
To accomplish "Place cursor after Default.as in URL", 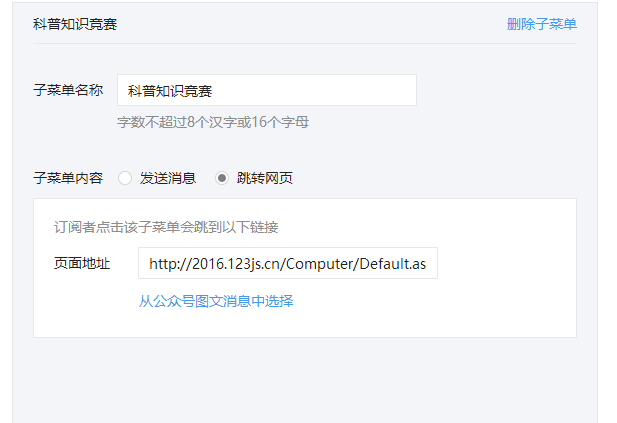I will 427,264.
